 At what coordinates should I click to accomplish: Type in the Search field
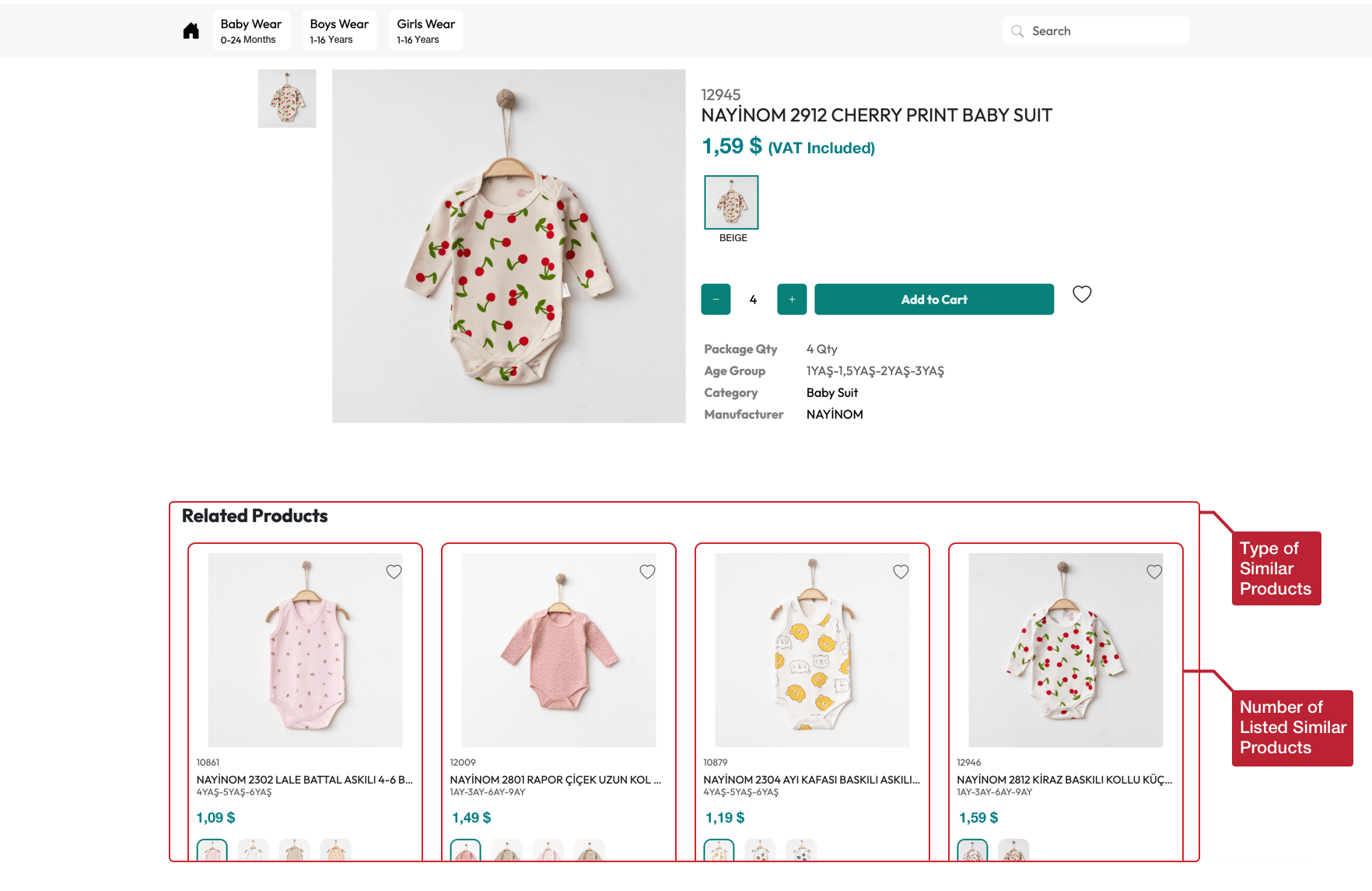[1104, 31]
